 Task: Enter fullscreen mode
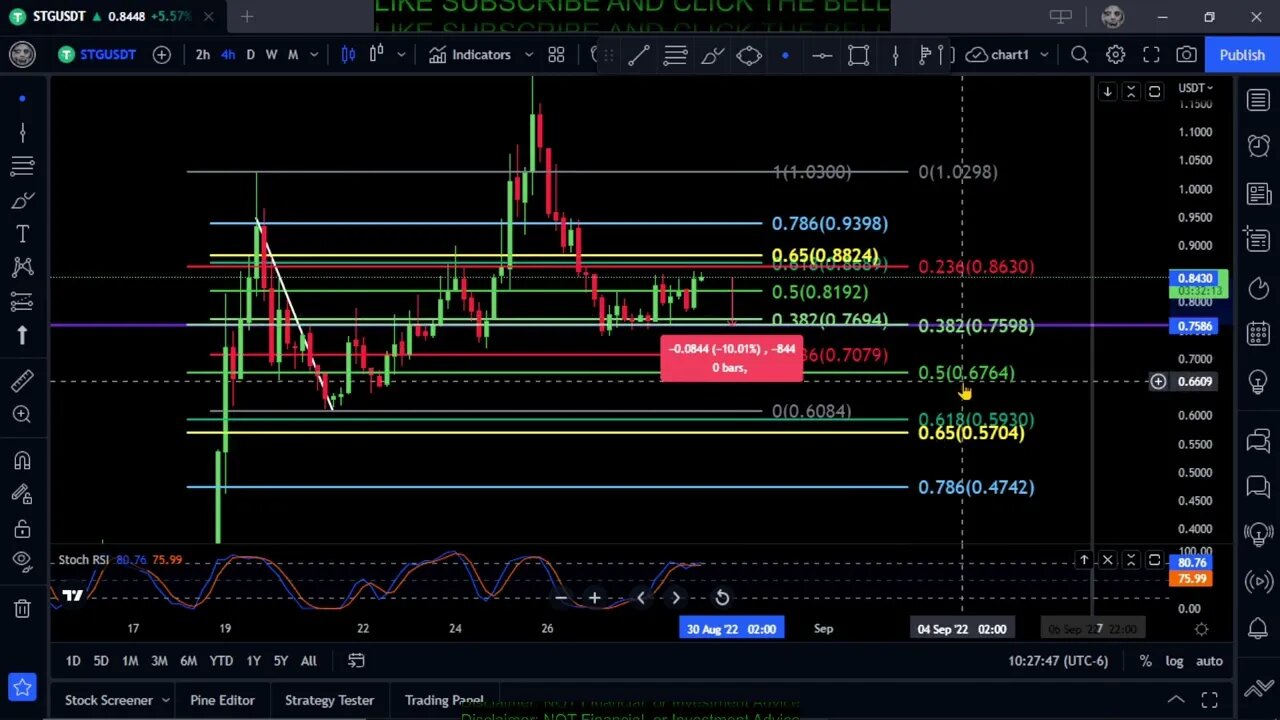pos(1151,55)
